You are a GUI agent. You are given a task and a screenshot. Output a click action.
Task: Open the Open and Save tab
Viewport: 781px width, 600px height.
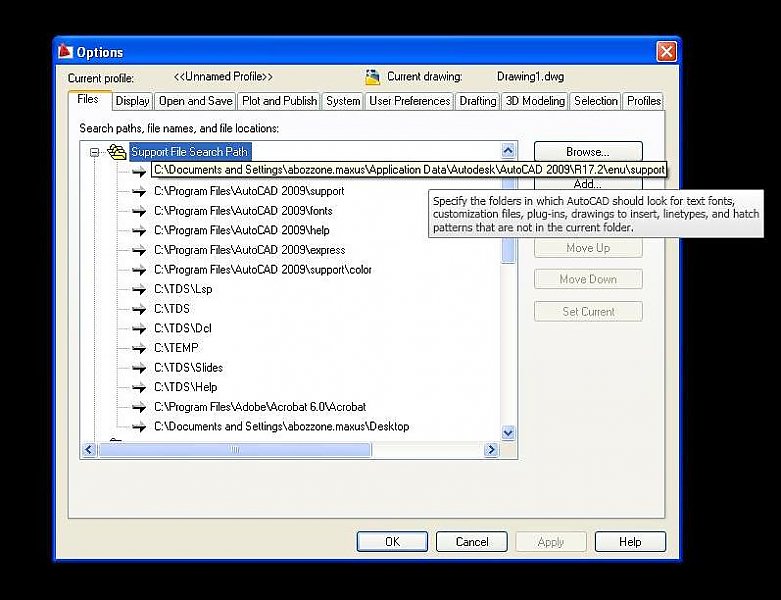click(x=196, y=101)
